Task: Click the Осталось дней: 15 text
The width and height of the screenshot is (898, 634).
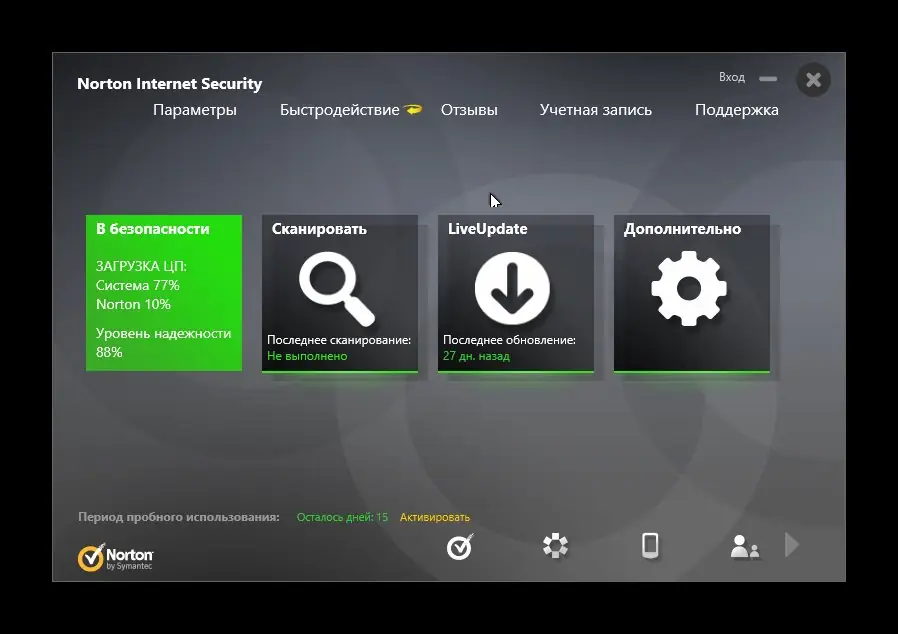Action: point(342,517)
